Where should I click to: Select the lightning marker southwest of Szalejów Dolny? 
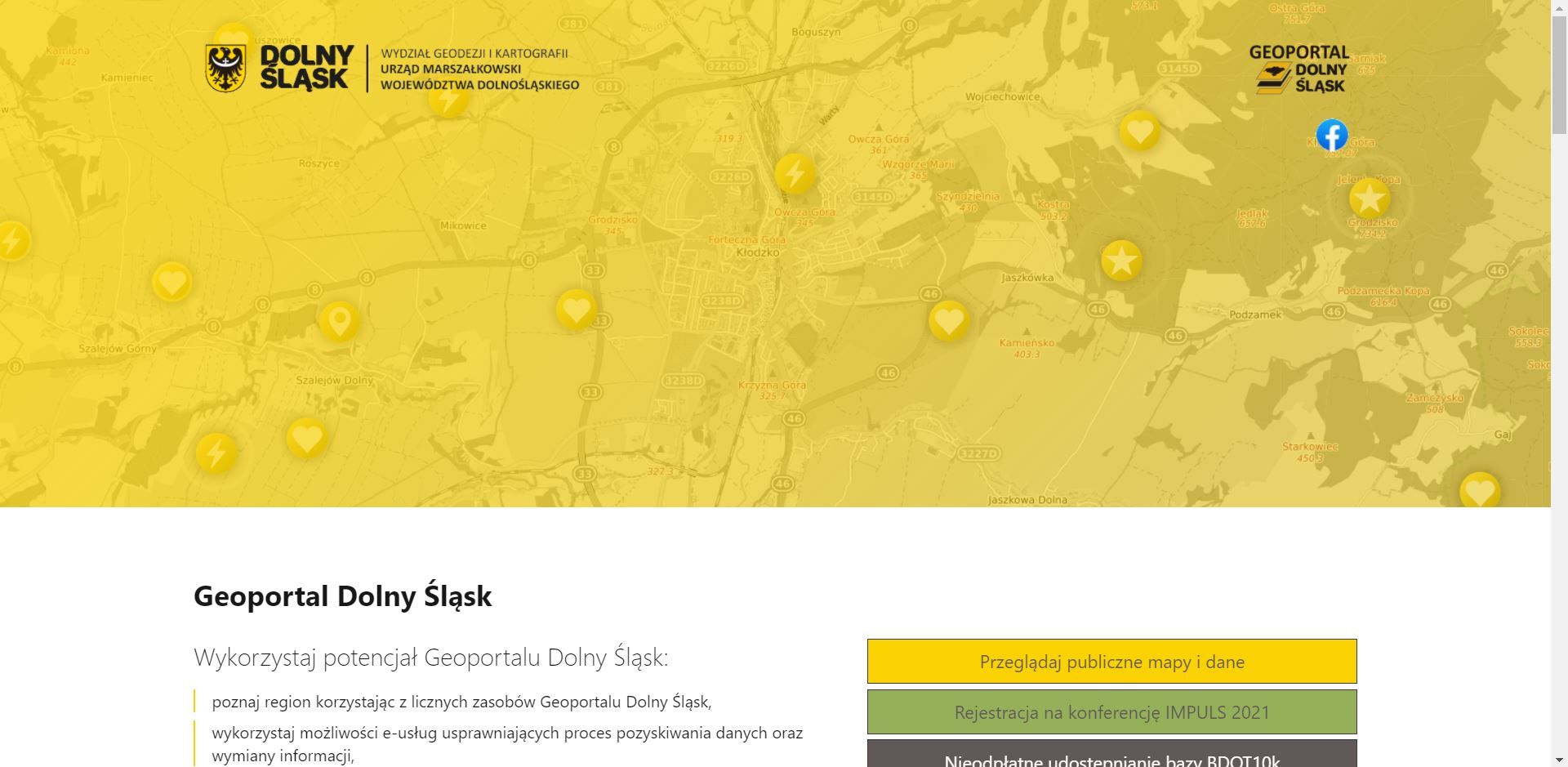point(216,453)
